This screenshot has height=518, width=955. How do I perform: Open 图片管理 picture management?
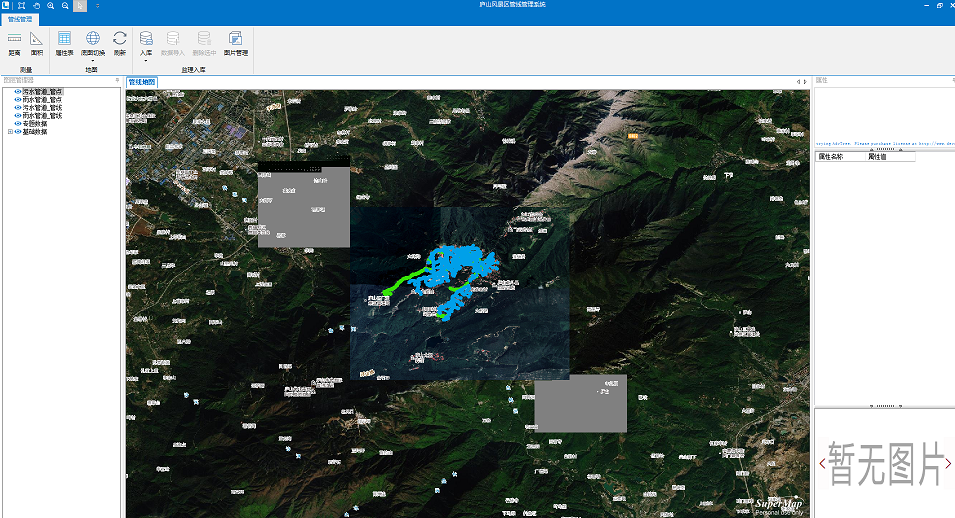236,43
